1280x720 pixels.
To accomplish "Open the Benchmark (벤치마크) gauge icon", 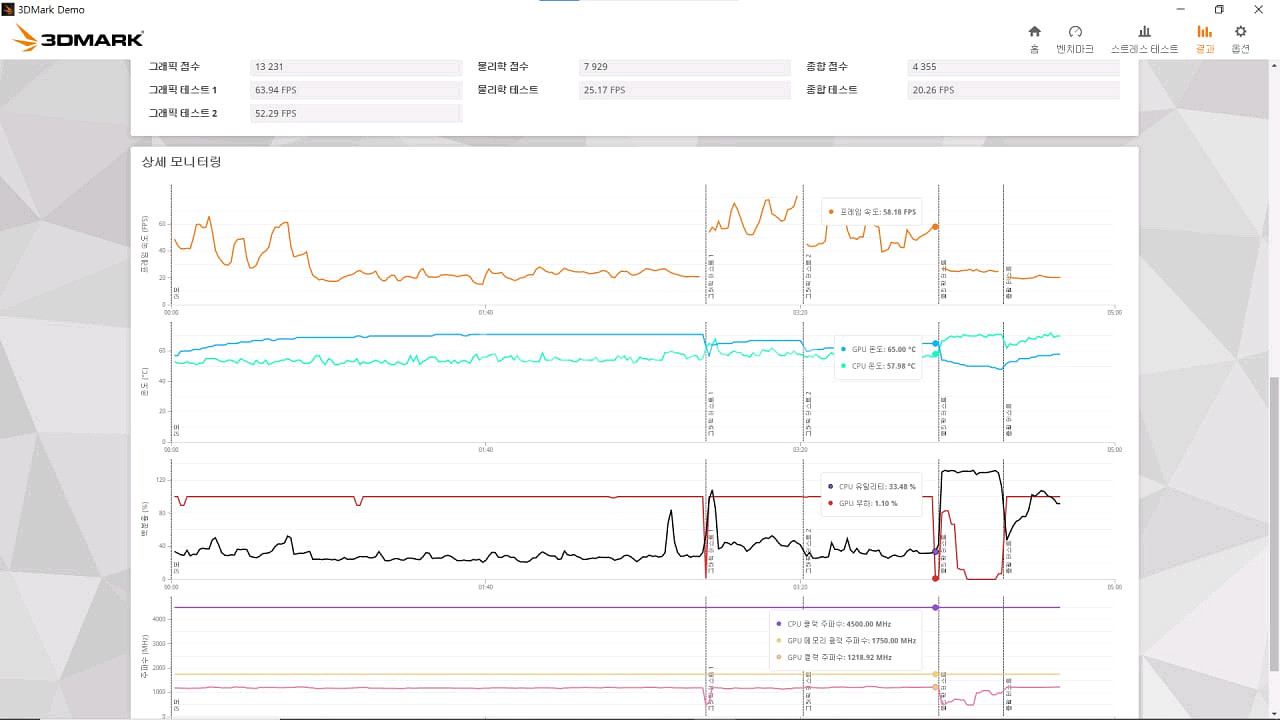I will 1075,32.
